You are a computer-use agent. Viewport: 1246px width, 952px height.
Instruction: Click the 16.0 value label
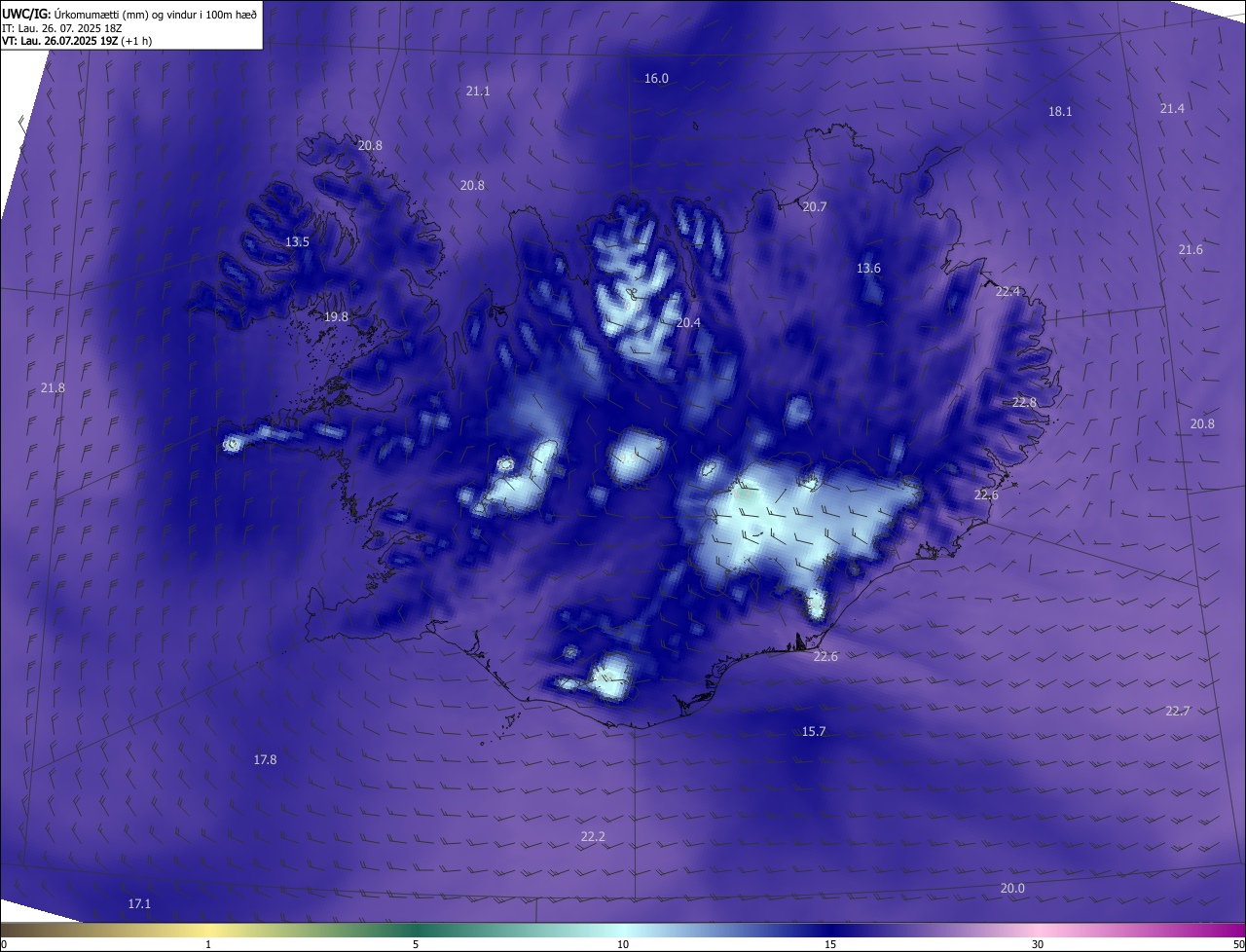click(656, 78)
